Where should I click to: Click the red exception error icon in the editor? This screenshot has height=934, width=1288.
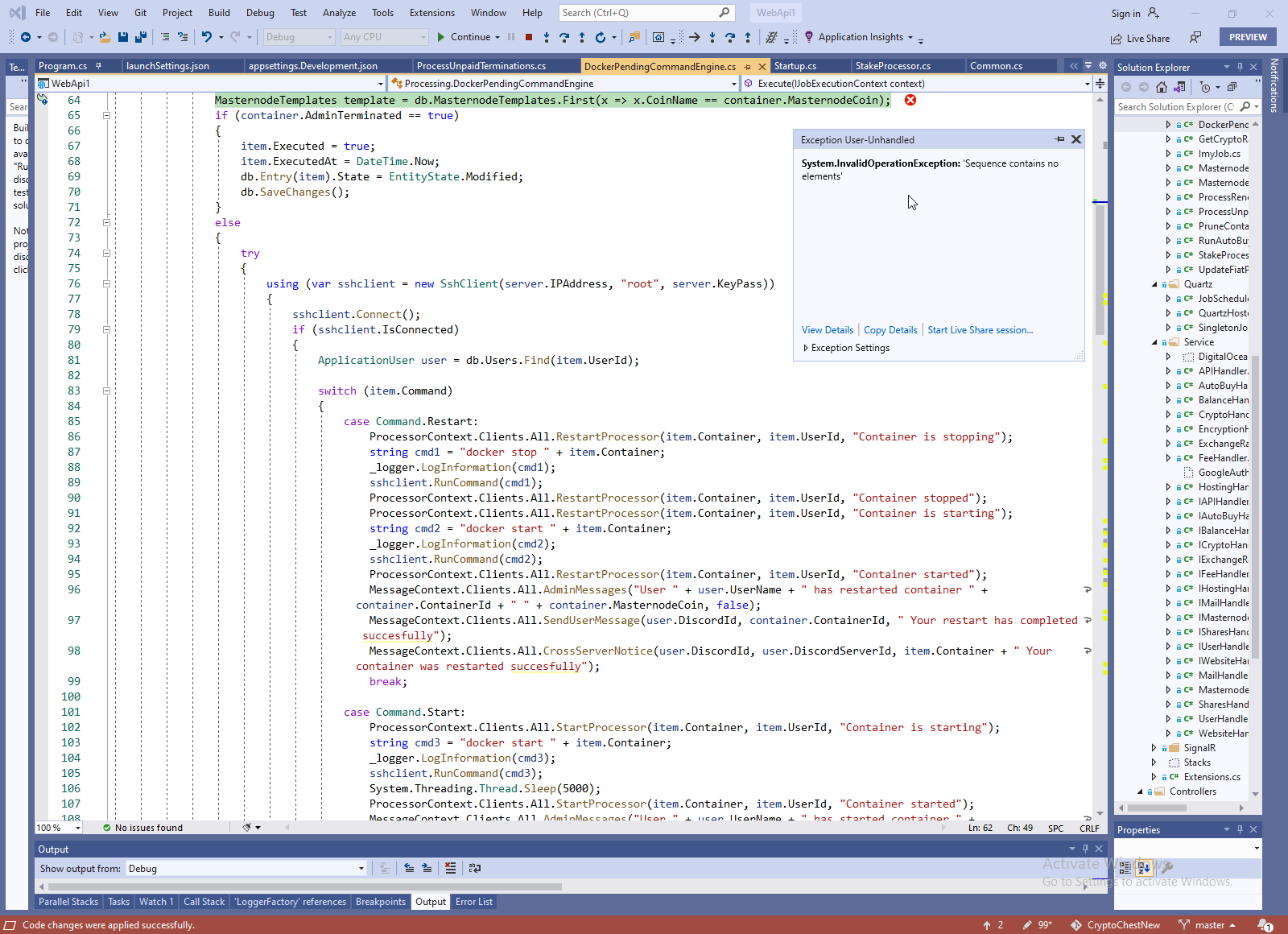[x=910, y=100]
